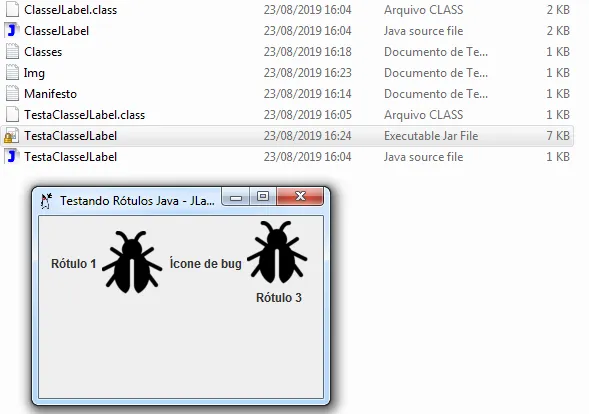Click the ClasseJLabel Java source file icon
This screenshot has height=414, width=589.
[x=12, y=31]
